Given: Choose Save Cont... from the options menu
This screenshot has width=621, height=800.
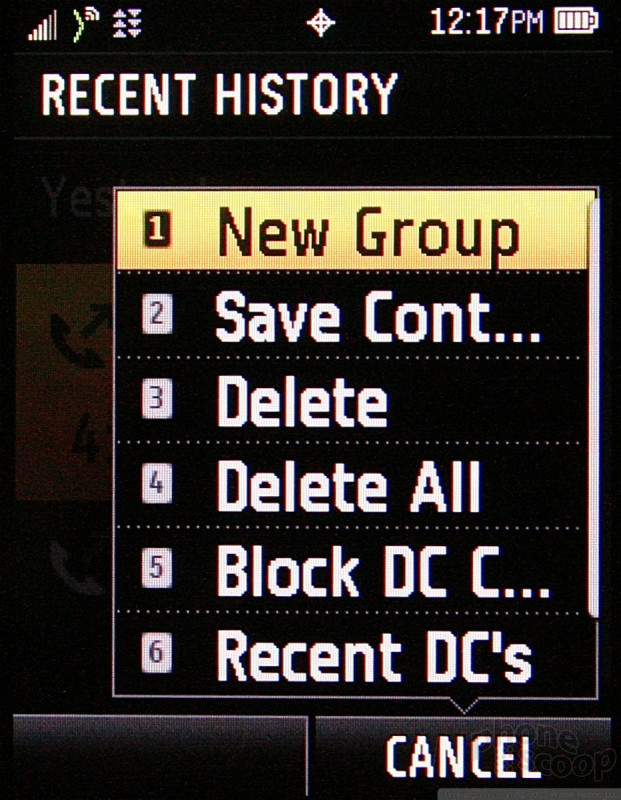Looking at the screenshot, I should click(352, 315).
